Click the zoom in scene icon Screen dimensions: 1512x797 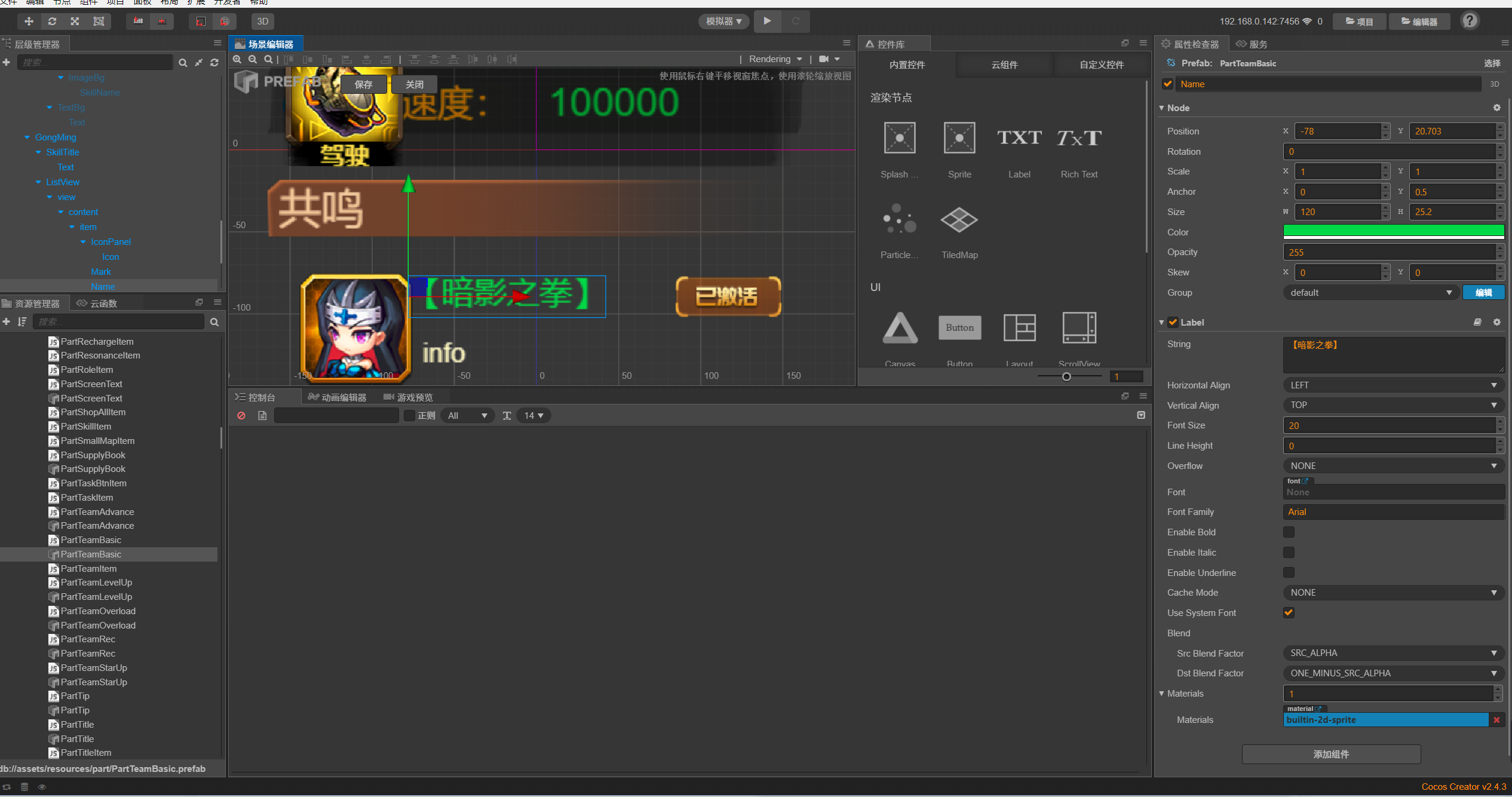pyautogui.click(x=237, y=59)
